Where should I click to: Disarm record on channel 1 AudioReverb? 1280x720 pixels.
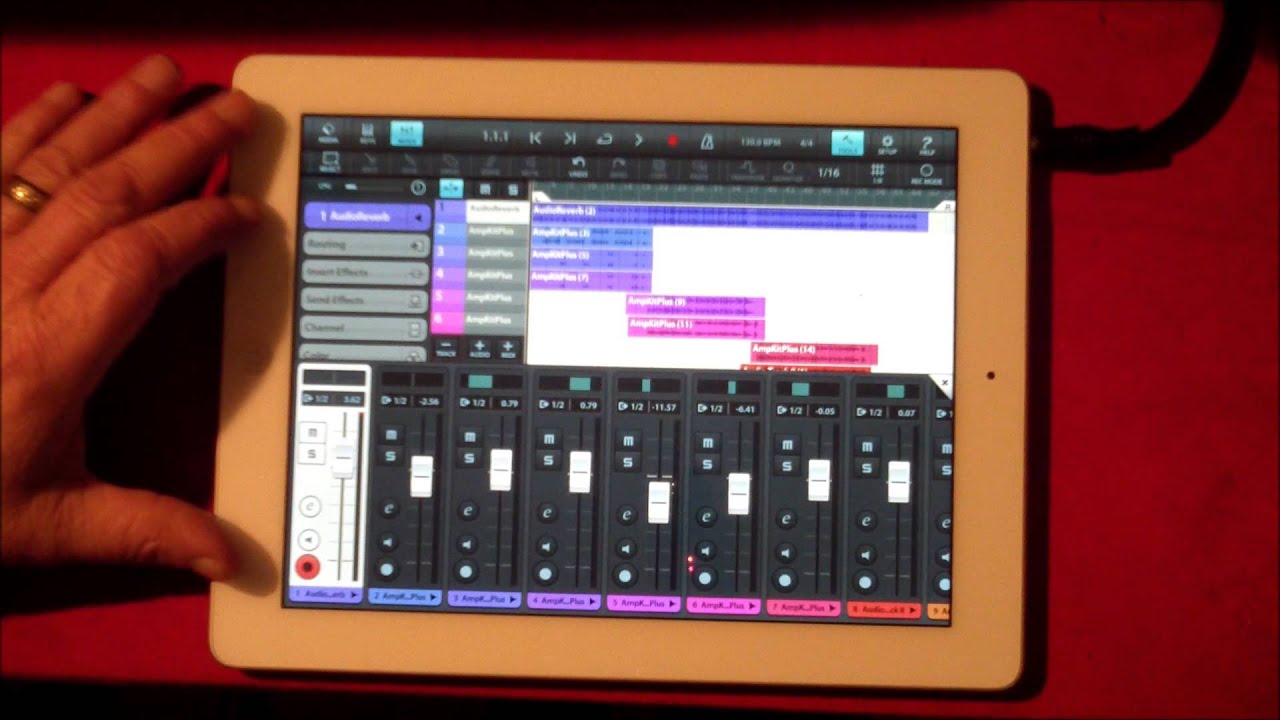(307, 567)
